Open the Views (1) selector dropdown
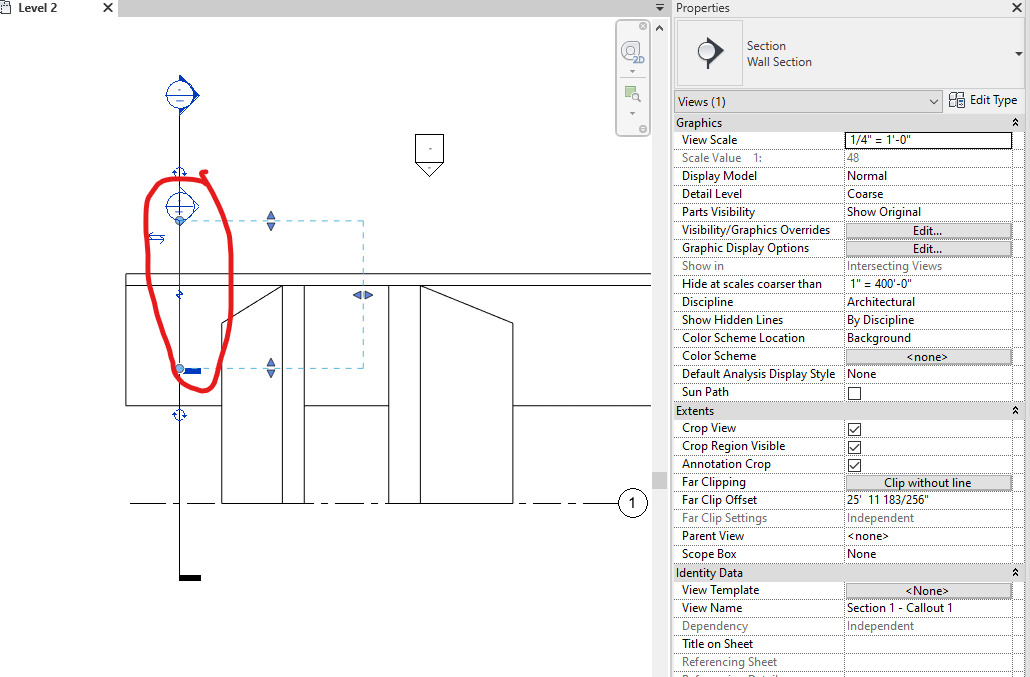 tap(934, 101)
